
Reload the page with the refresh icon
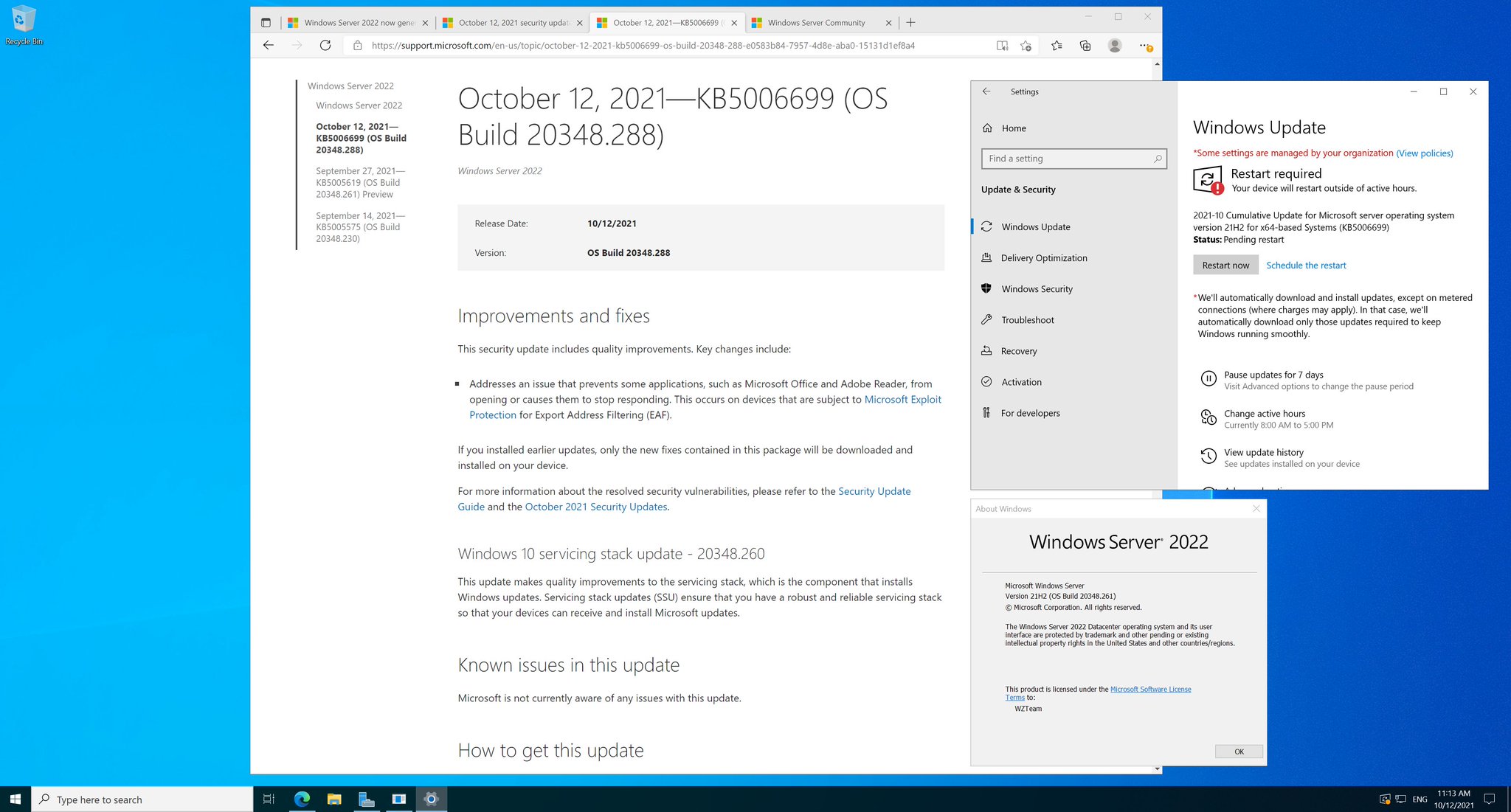(x=325, y=45)
